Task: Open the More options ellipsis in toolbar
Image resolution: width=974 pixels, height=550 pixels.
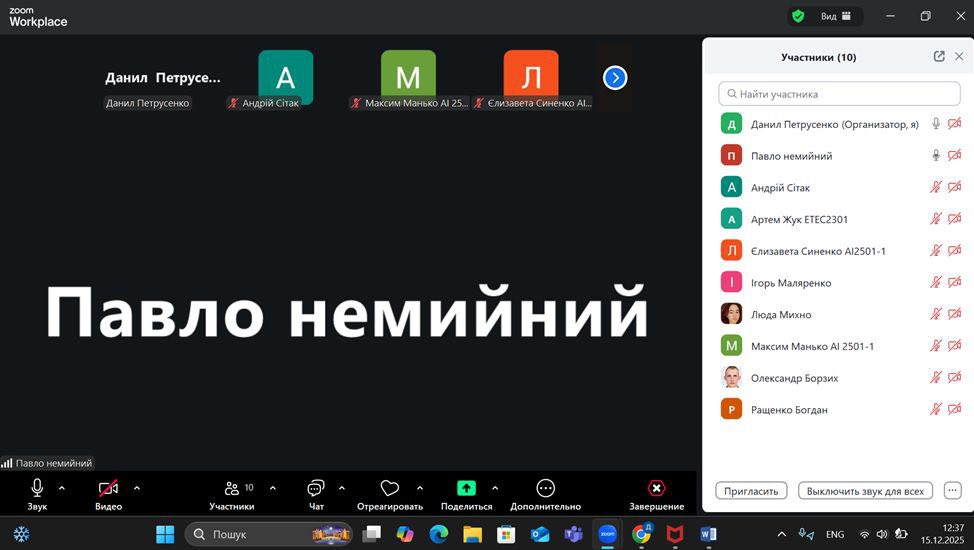Action: 545,488
